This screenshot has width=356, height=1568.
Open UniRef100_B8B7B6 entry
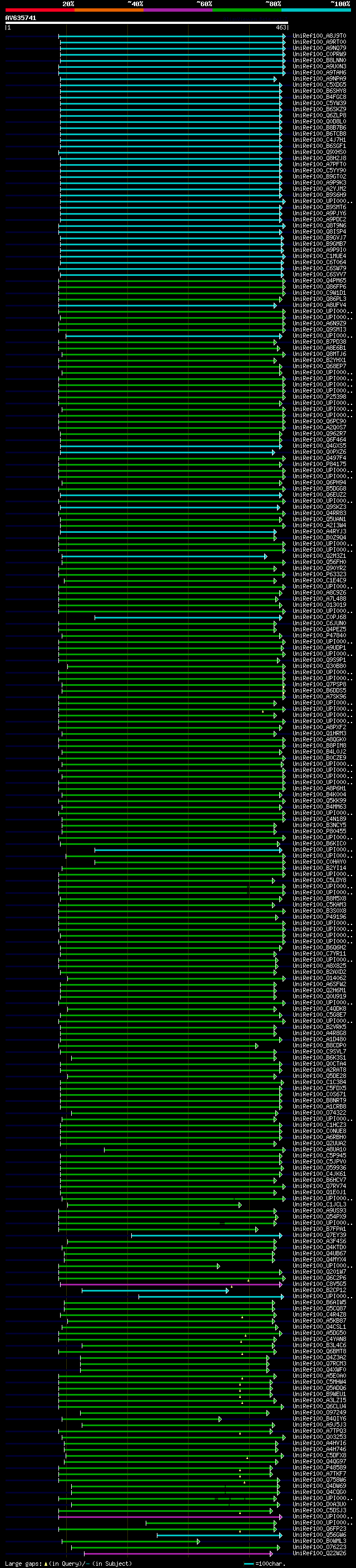tap(319, 128)
